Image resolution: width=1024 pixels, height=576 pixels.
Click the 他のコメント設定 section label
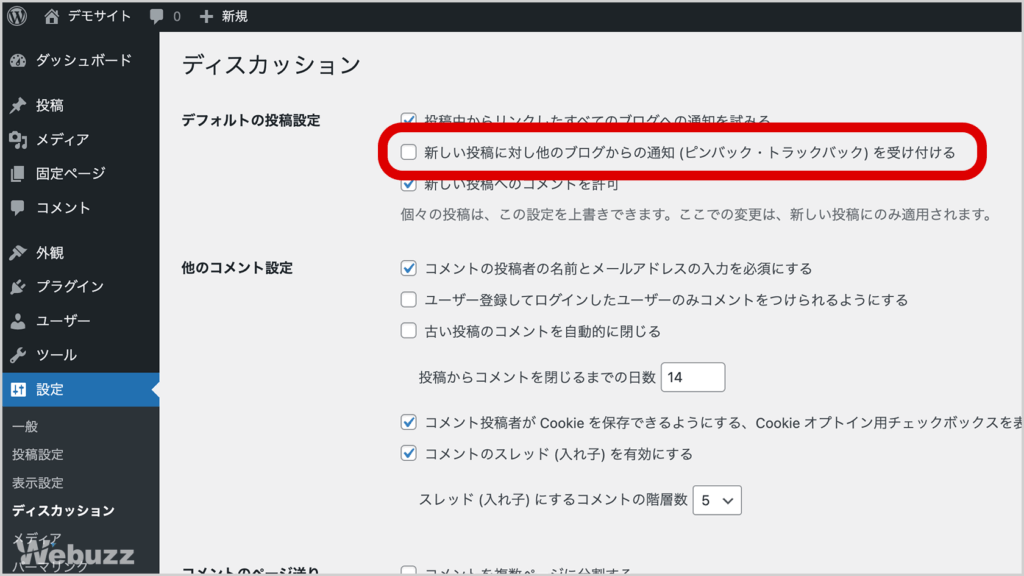(x=237, y=268)
